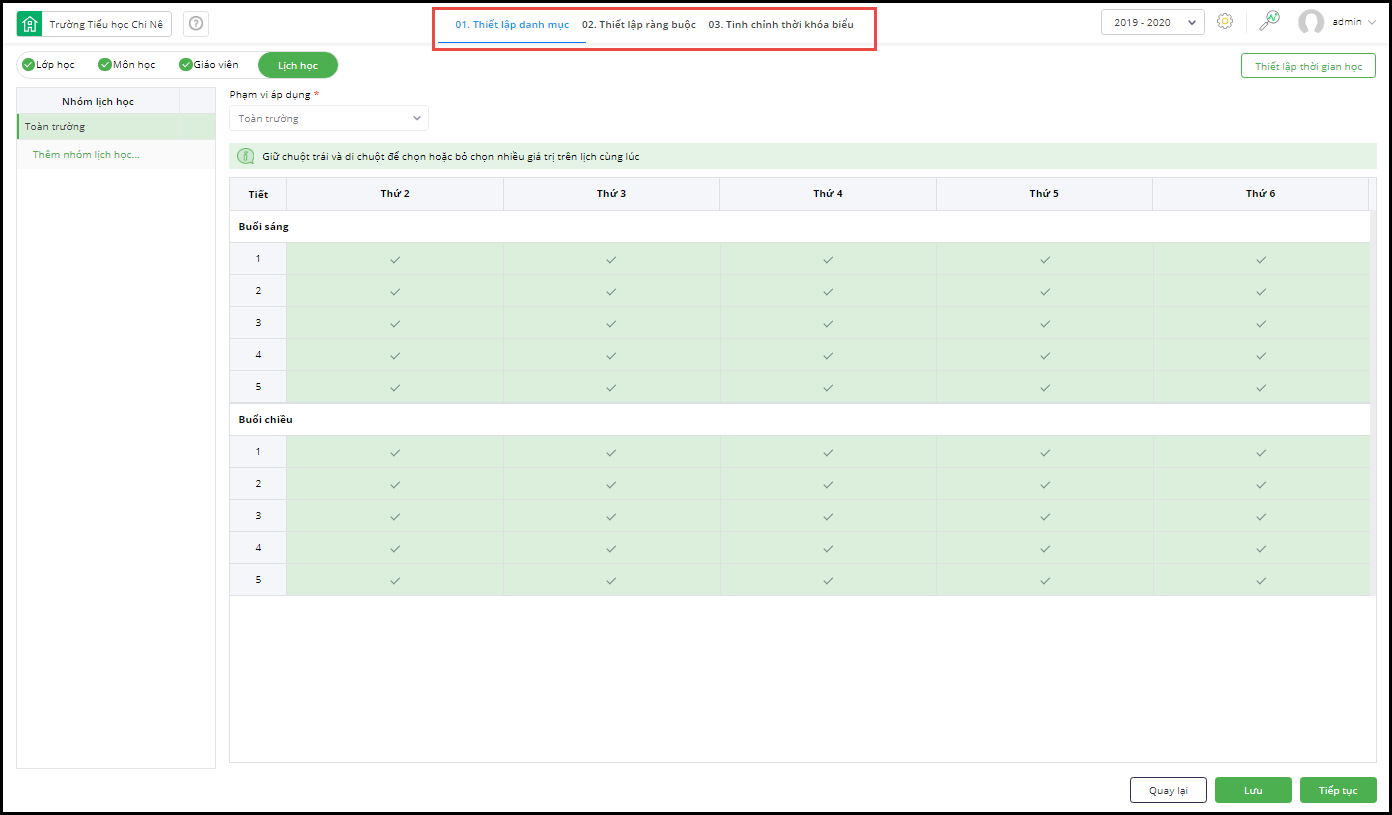Click the Trường Tiểu học Chi Nê name
1392x815 pixels.
[x=106, y=24]
